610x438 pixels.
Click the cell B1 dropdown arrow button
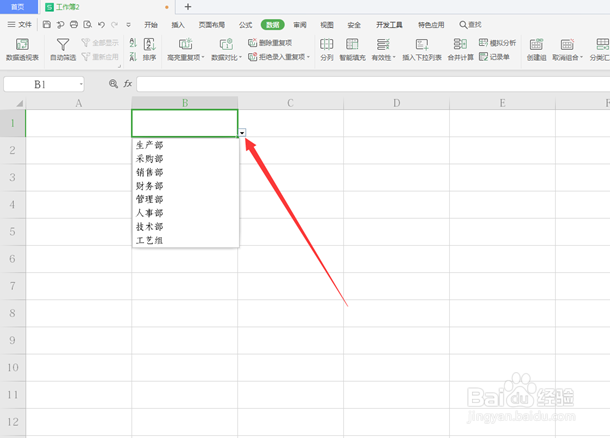coord(242,133)
